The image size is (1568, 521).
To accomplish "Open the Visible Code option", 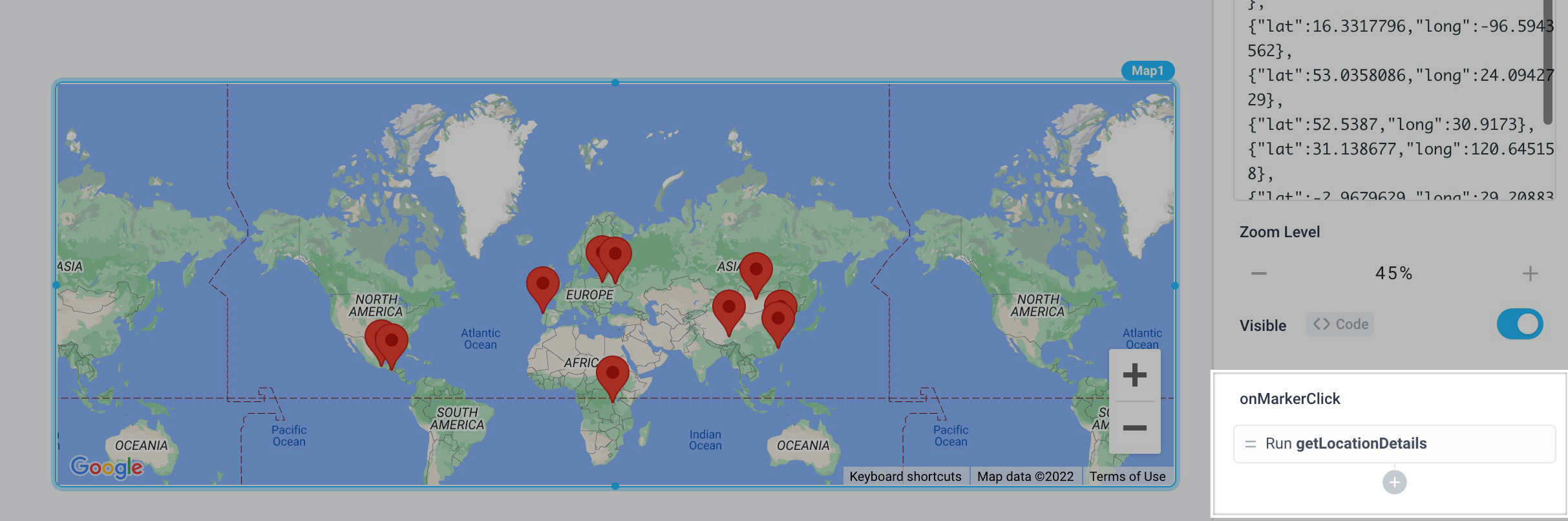I will coord(1340,324).
